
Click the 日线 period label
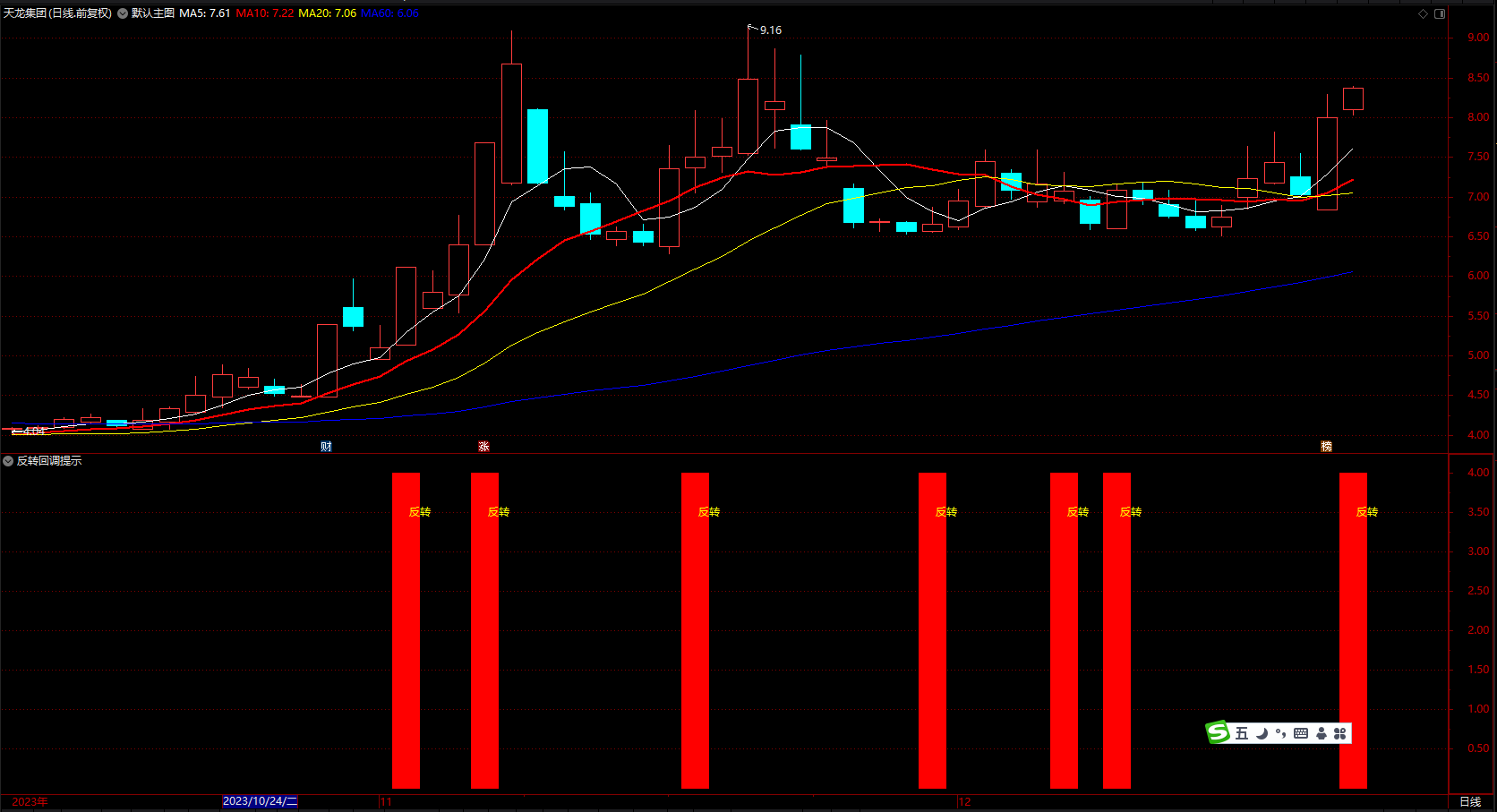[1470, 802]
